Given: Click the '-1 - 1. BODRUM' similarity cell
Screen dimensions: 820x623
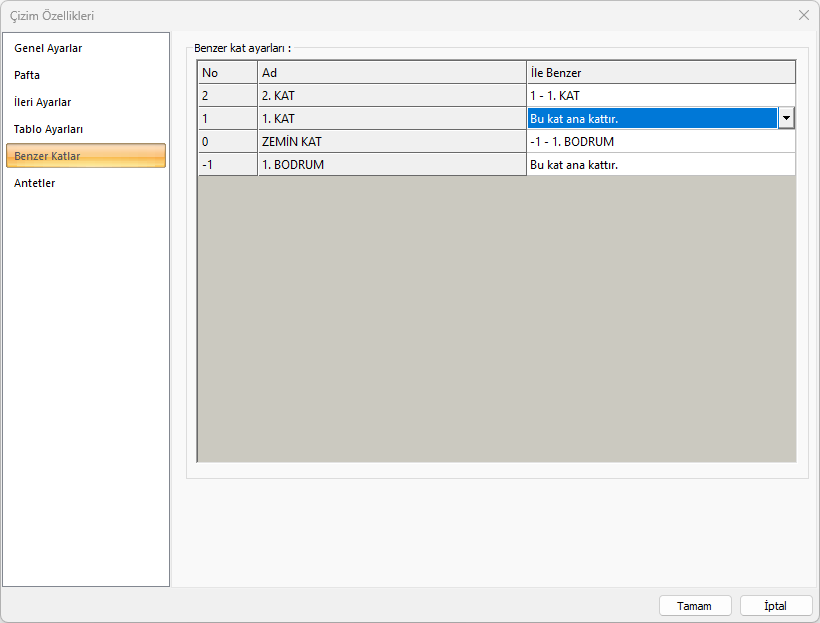Looking at the screenshot, I should pyautogui.click(x=660, y=141).
